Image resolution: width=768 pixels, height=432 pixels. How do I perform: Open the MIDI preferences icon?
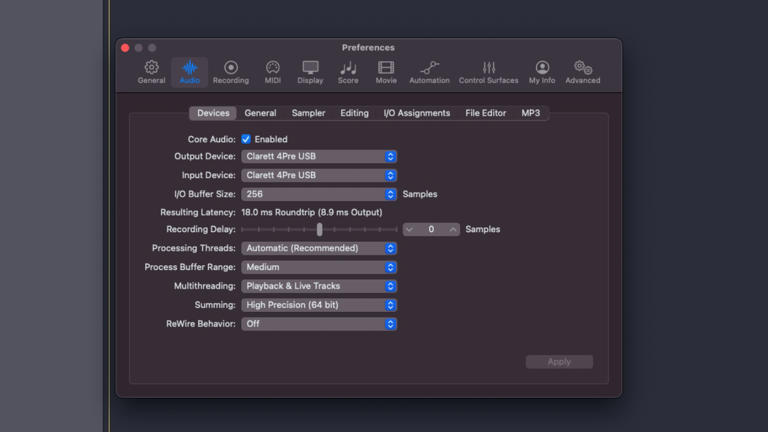pos(272,70)
